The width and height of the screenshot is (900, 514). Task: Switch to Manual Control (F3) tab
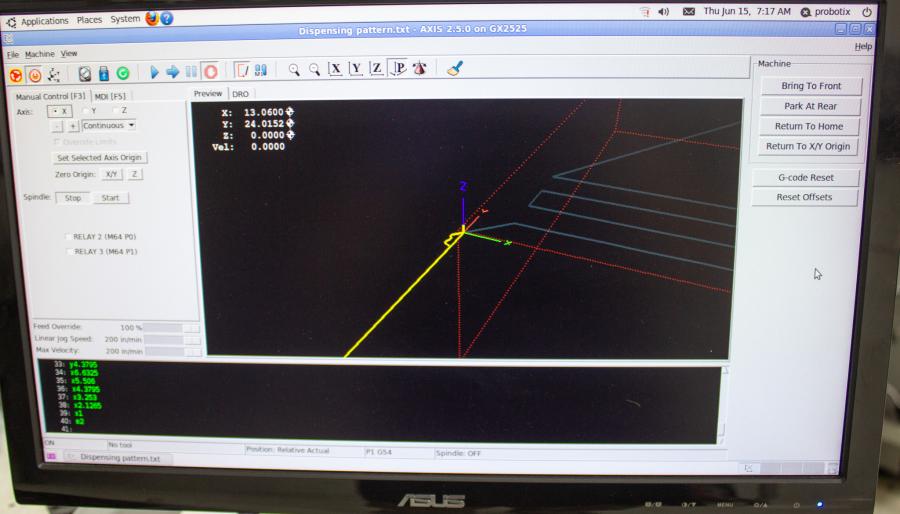pos(50,96)
